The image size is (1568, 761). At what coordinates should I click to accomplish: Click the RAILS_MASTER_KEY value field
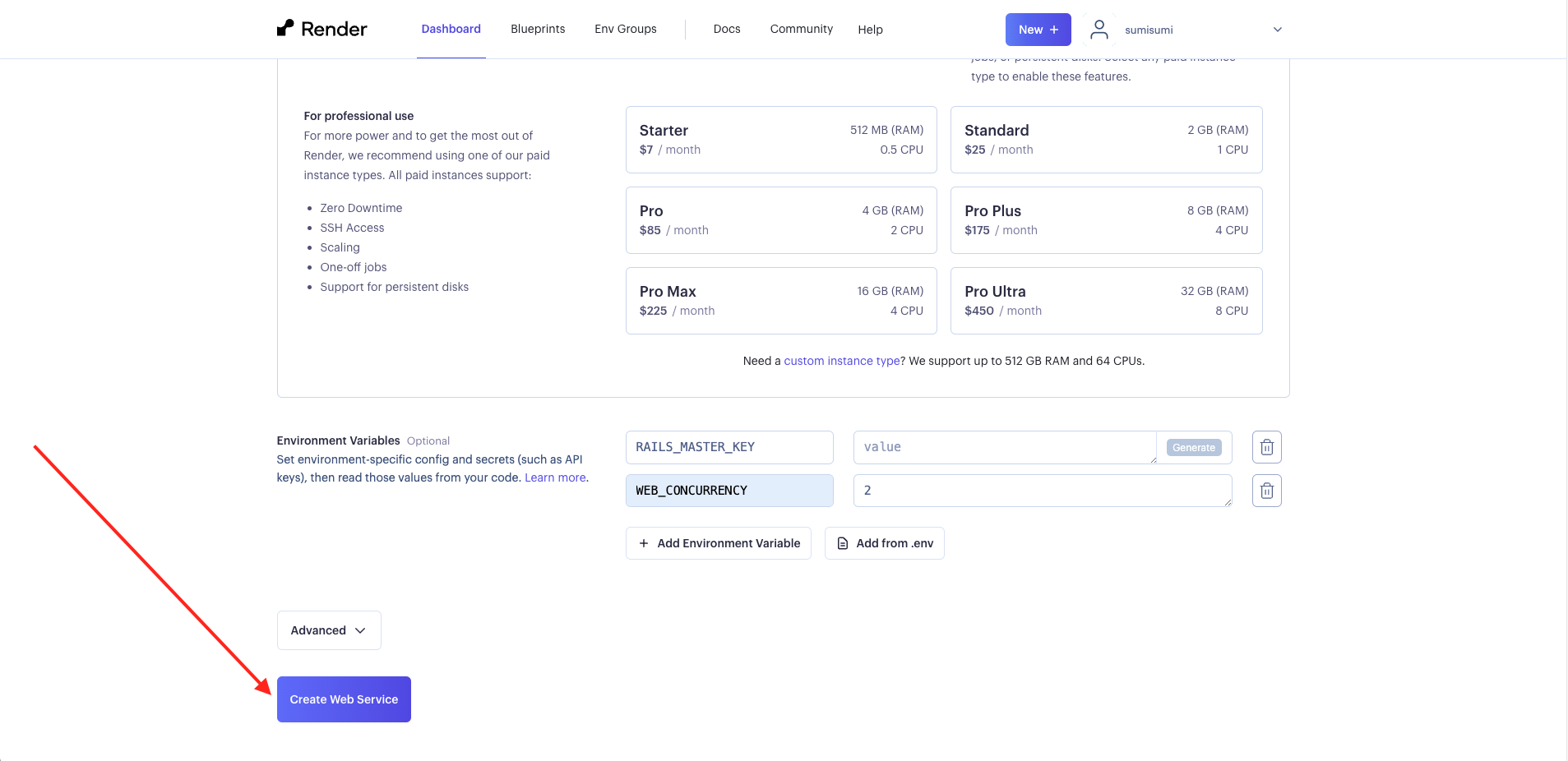coord(1005,447)
